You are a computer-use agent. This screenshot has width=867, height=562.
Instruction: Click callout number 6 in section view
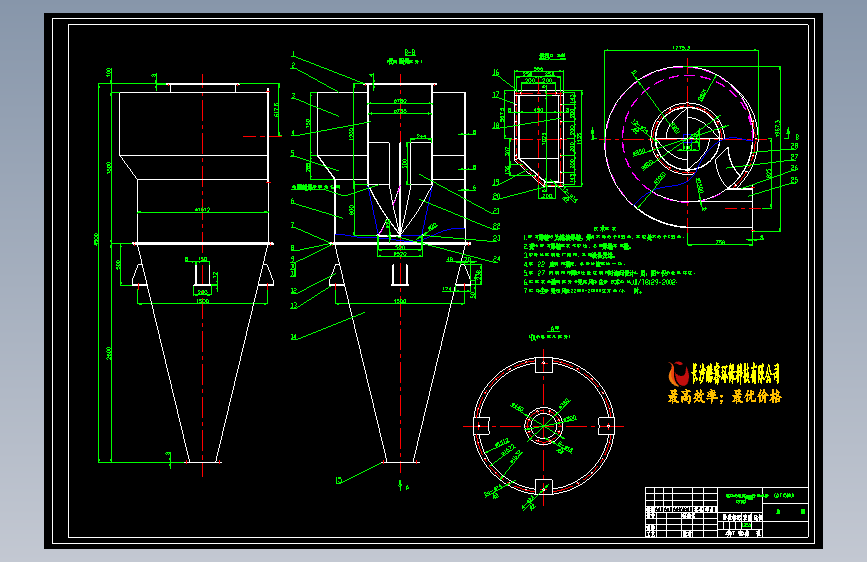pyautogui.click(x=293, y=201)
